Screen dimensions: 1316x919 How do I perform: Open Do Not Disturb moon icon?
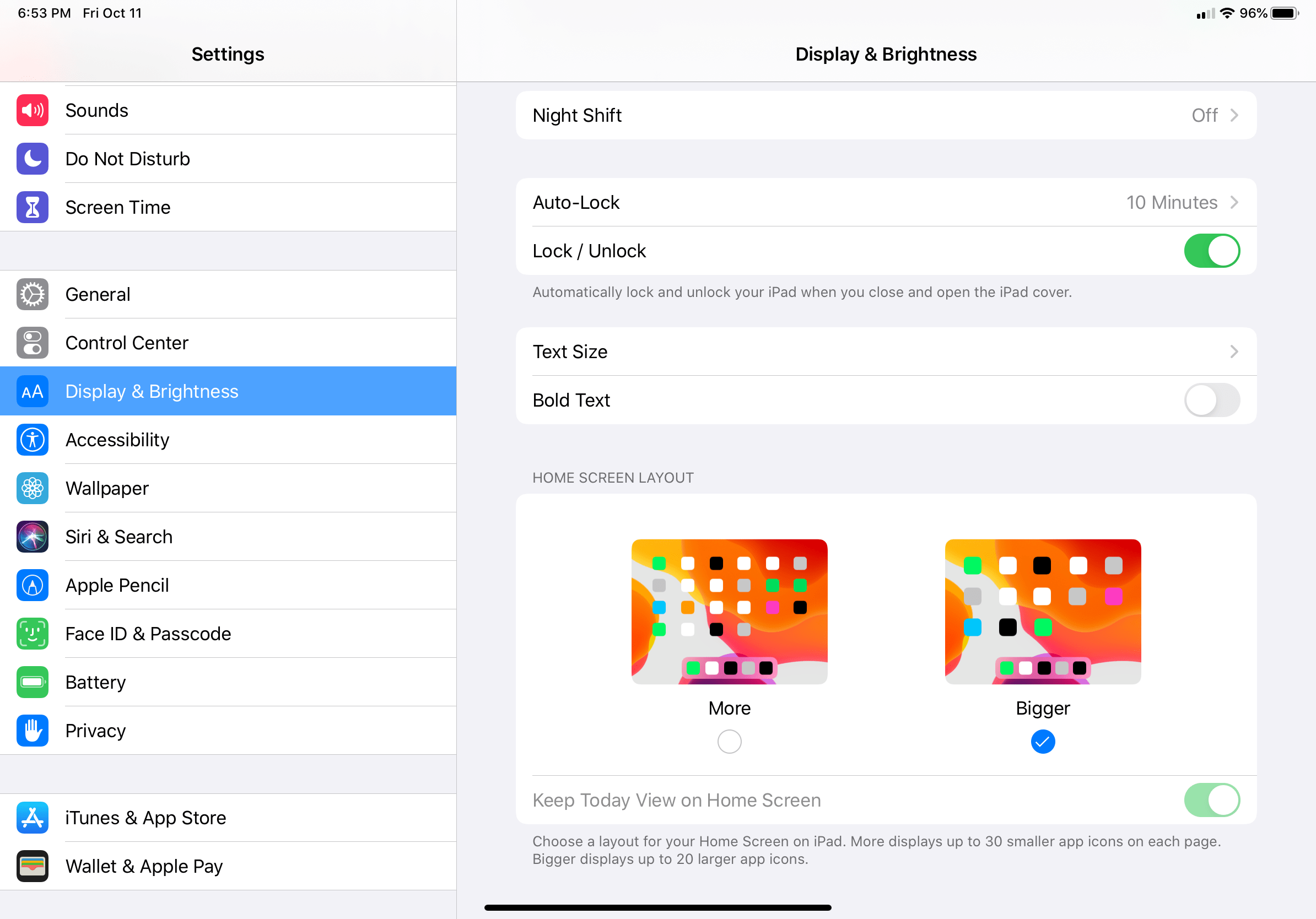pos(32,159)
